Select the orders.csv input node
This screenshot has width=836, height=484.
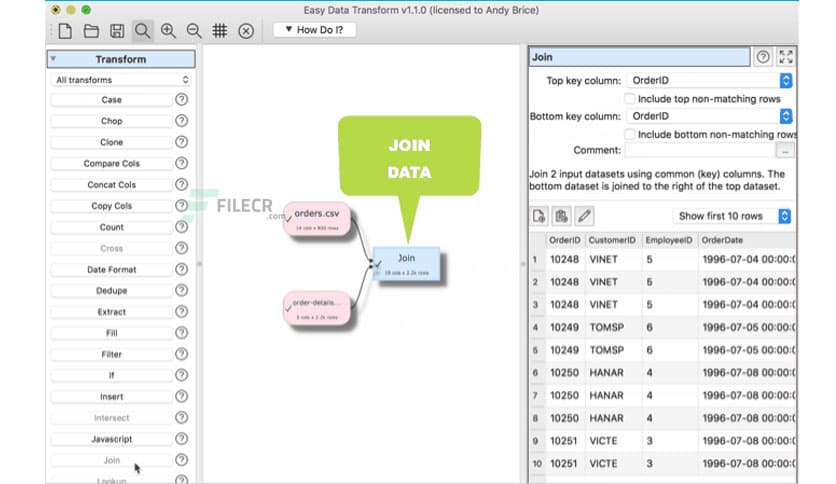click(317, 219)
